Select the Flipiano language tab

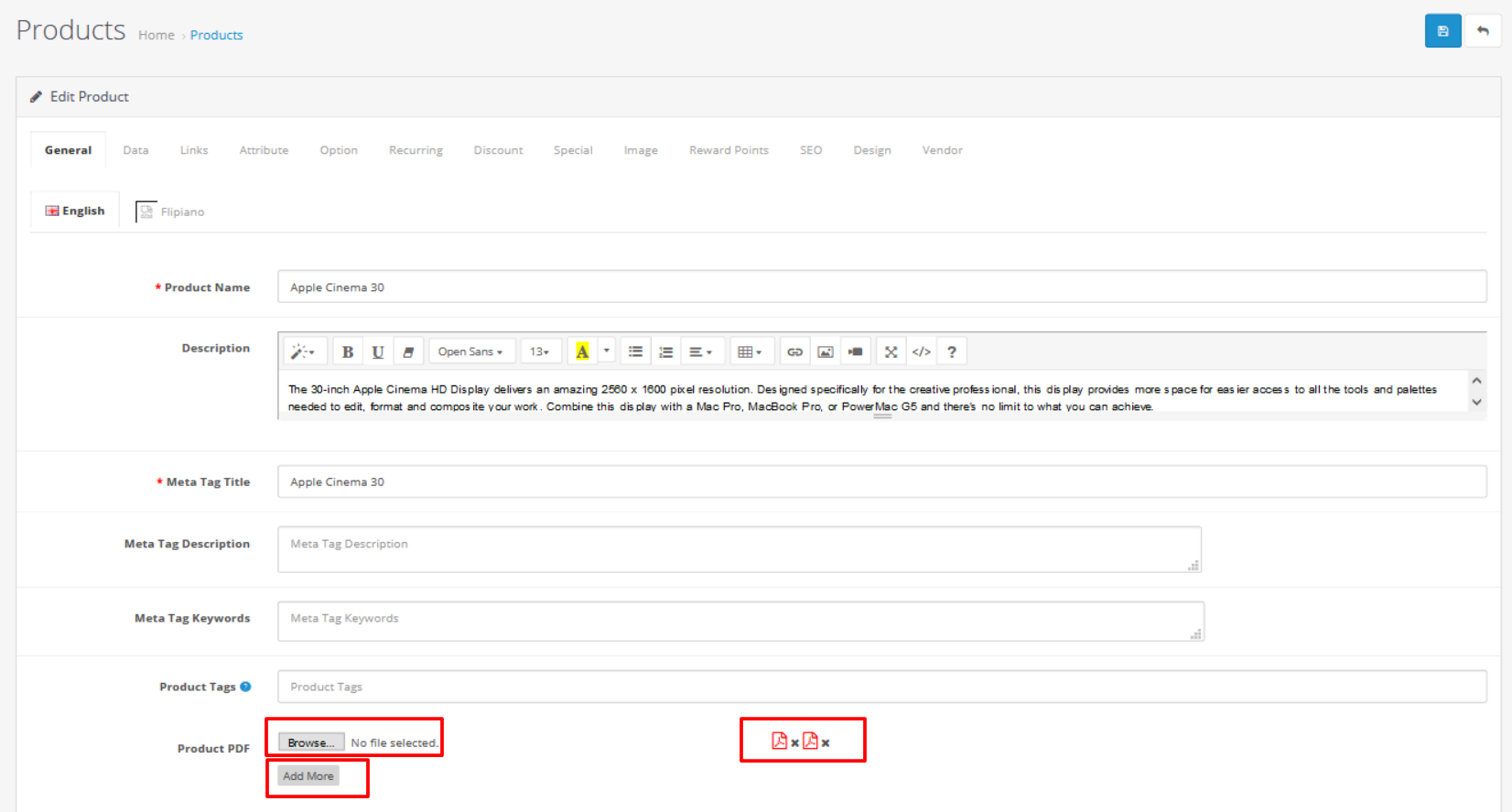[170, 211]
